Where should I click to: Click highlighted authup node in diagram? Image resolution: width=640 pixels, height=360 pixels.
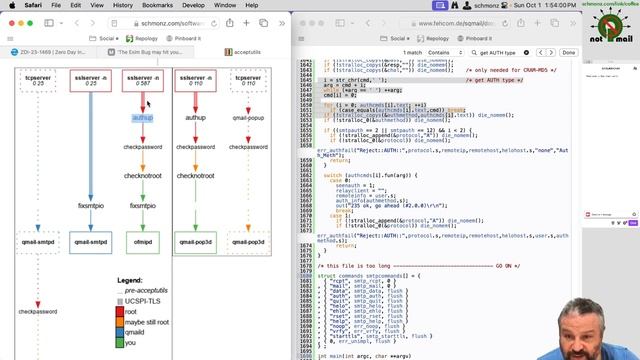pyautogui.click(x=142, y=118)
